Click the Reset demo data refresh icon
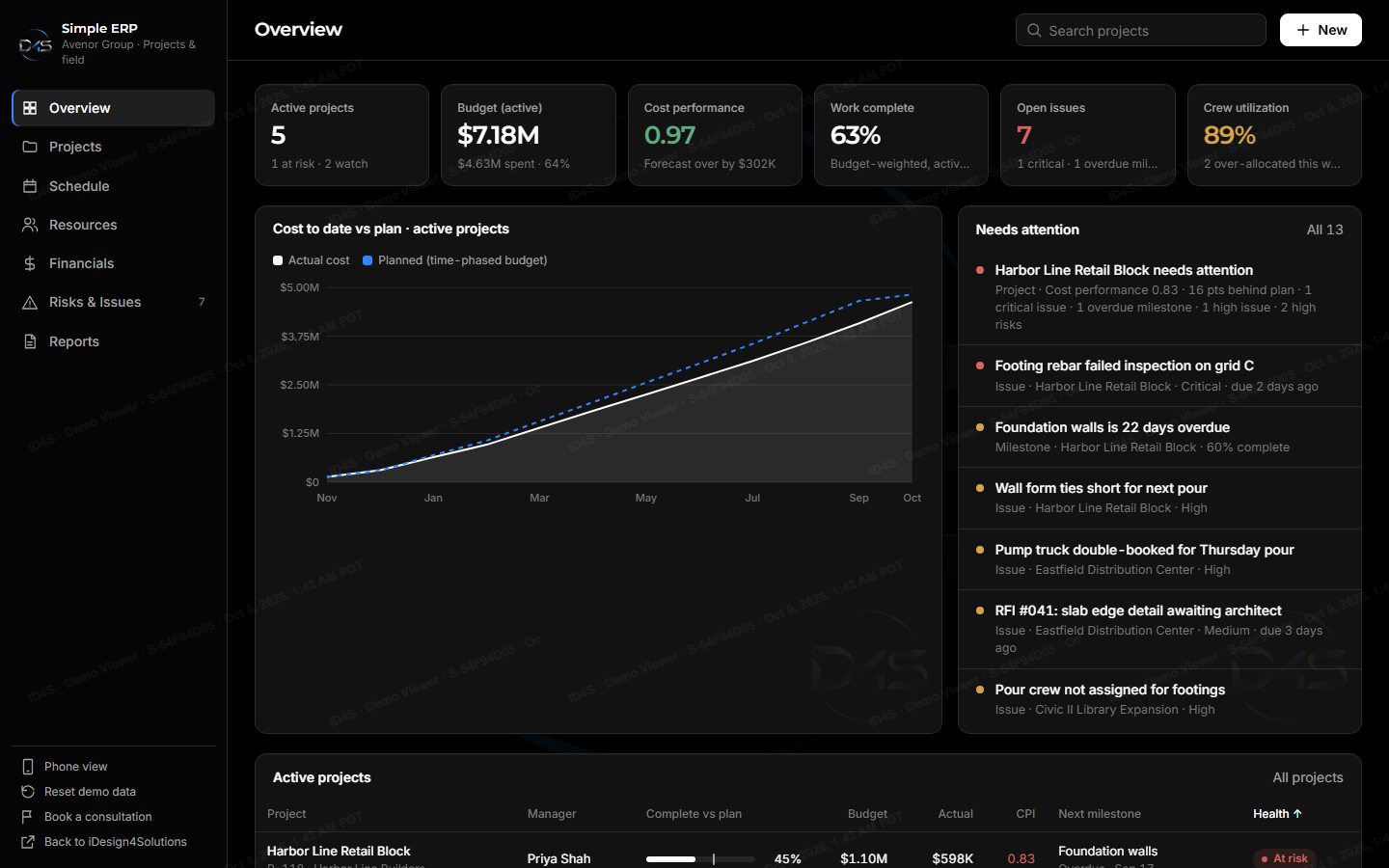Screen dimensions: 1389x868 tap(28, 792)
